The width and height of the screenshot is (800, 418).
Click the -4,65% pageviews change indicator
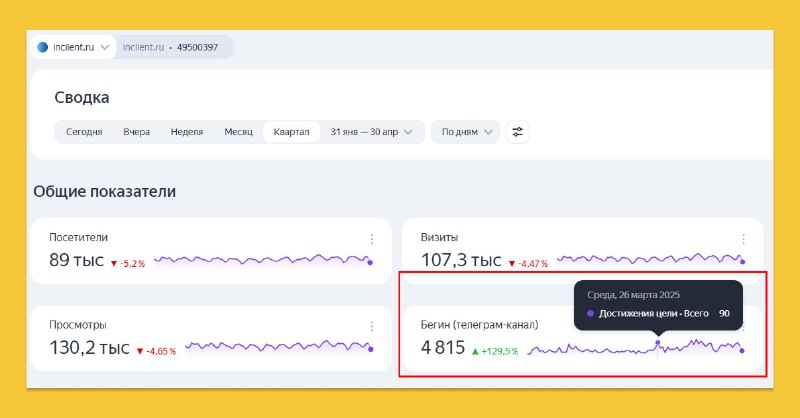tap(156, 351)
